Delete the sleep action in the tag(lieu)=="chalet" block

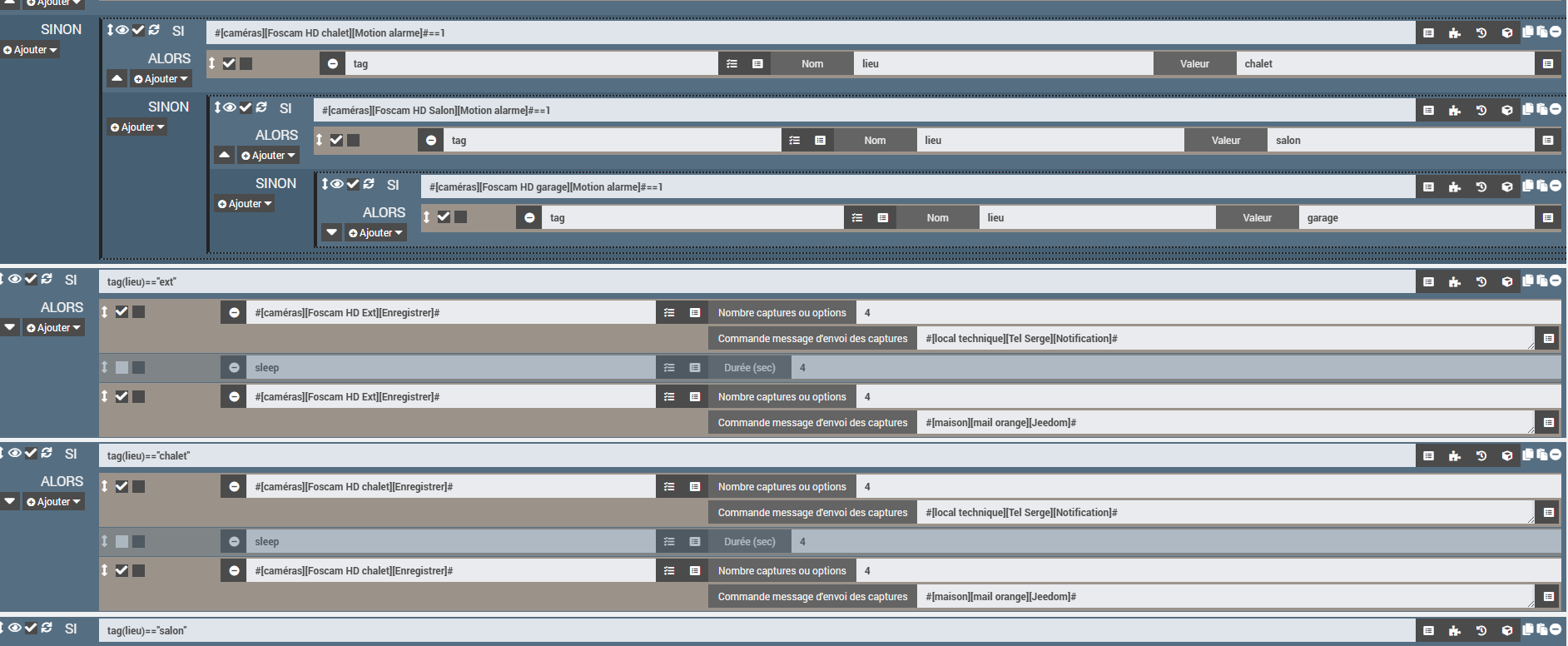tap(235, 541)
